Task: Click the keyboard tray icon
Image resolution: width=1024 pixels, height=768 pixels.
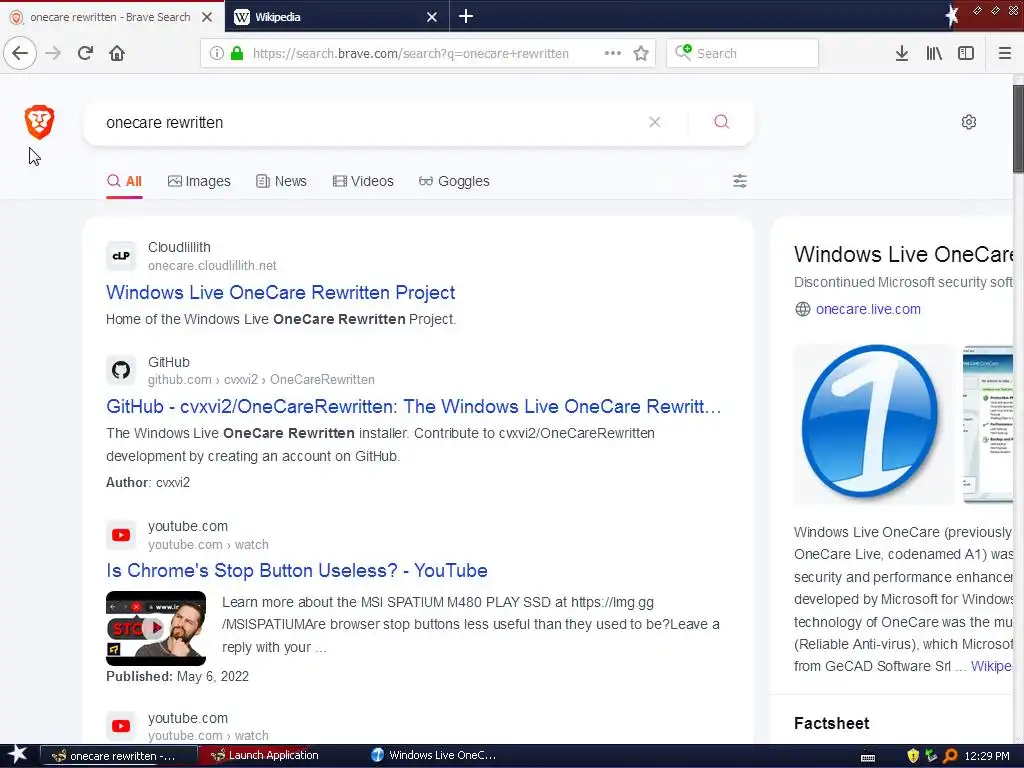Action: [868, 757]
